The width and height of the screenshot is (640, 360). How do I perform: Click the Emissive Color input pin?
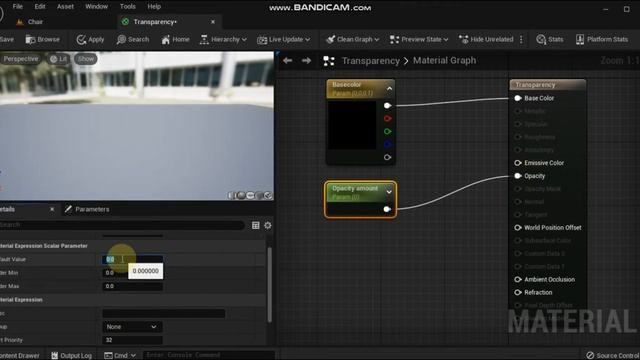point(518,163)
